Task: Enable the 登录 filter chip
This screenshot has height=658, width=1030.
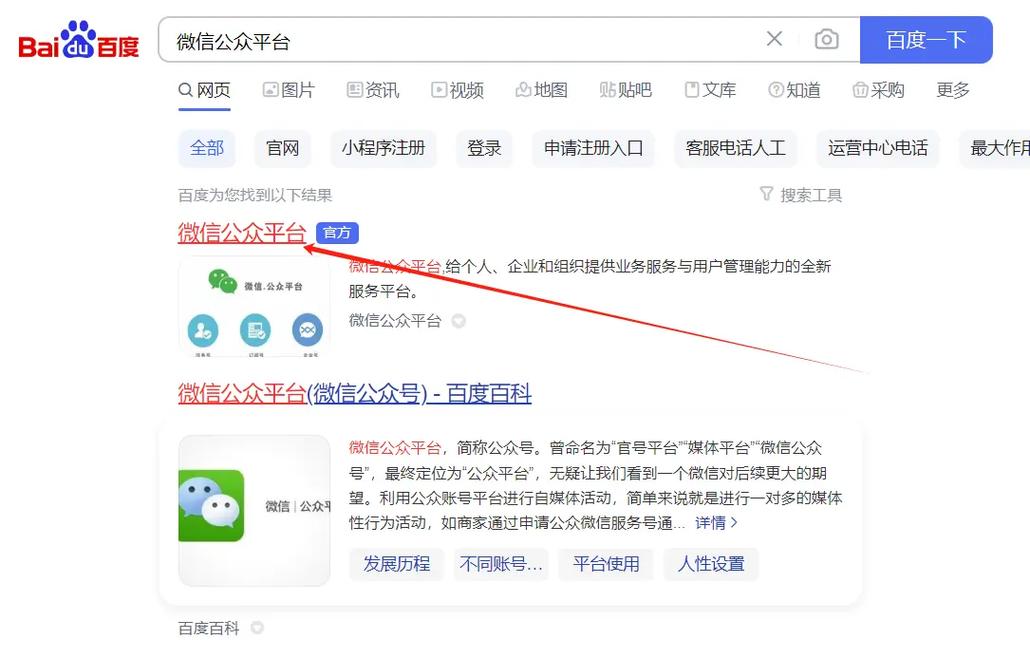Action: click(484, 147)
